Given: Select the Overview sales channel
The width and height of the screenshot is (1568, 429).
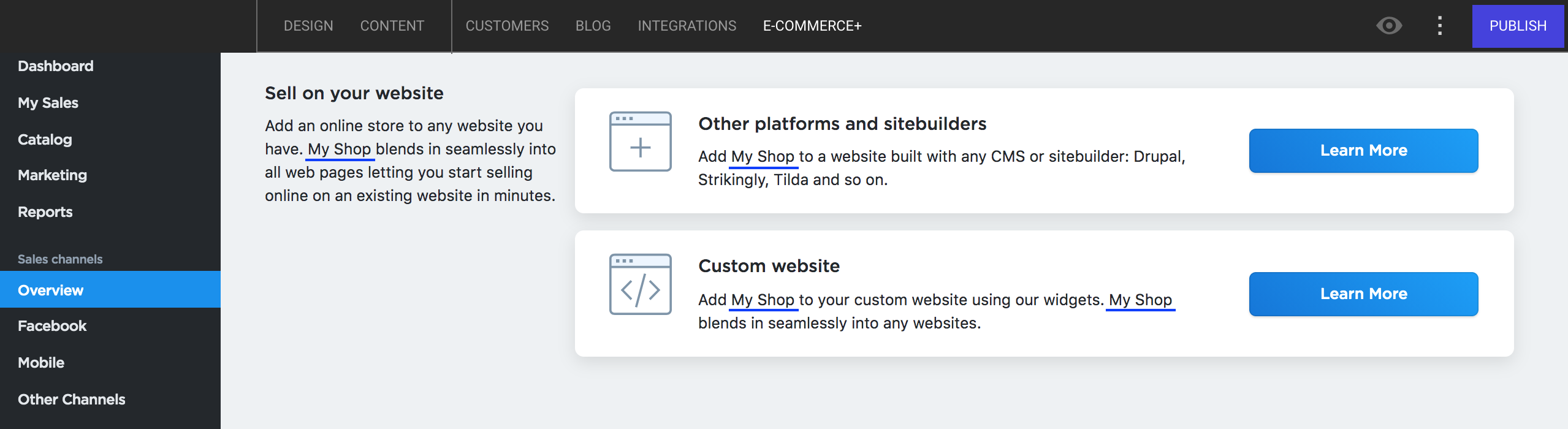Looking at the screenshot, I should coord(110,289).
